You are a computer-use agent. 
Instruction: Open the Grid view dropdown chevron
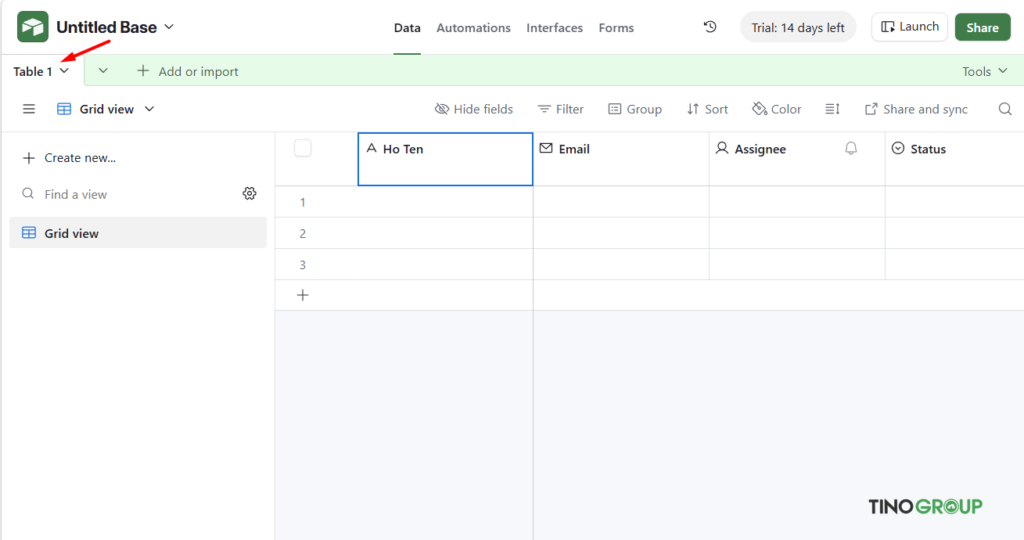click(x=150, y=109)
